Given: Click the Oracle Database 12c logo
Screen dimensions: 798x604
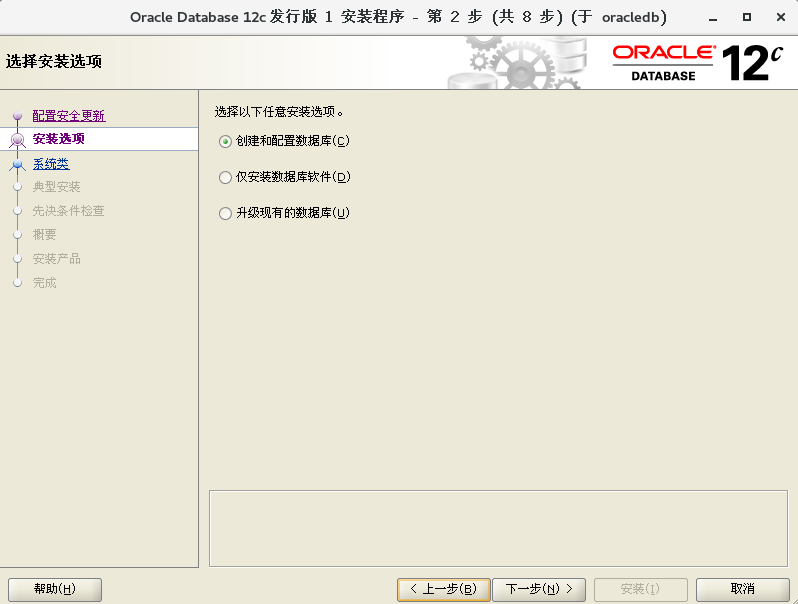Looking at the screenshot, I should [x=697, y=63].
